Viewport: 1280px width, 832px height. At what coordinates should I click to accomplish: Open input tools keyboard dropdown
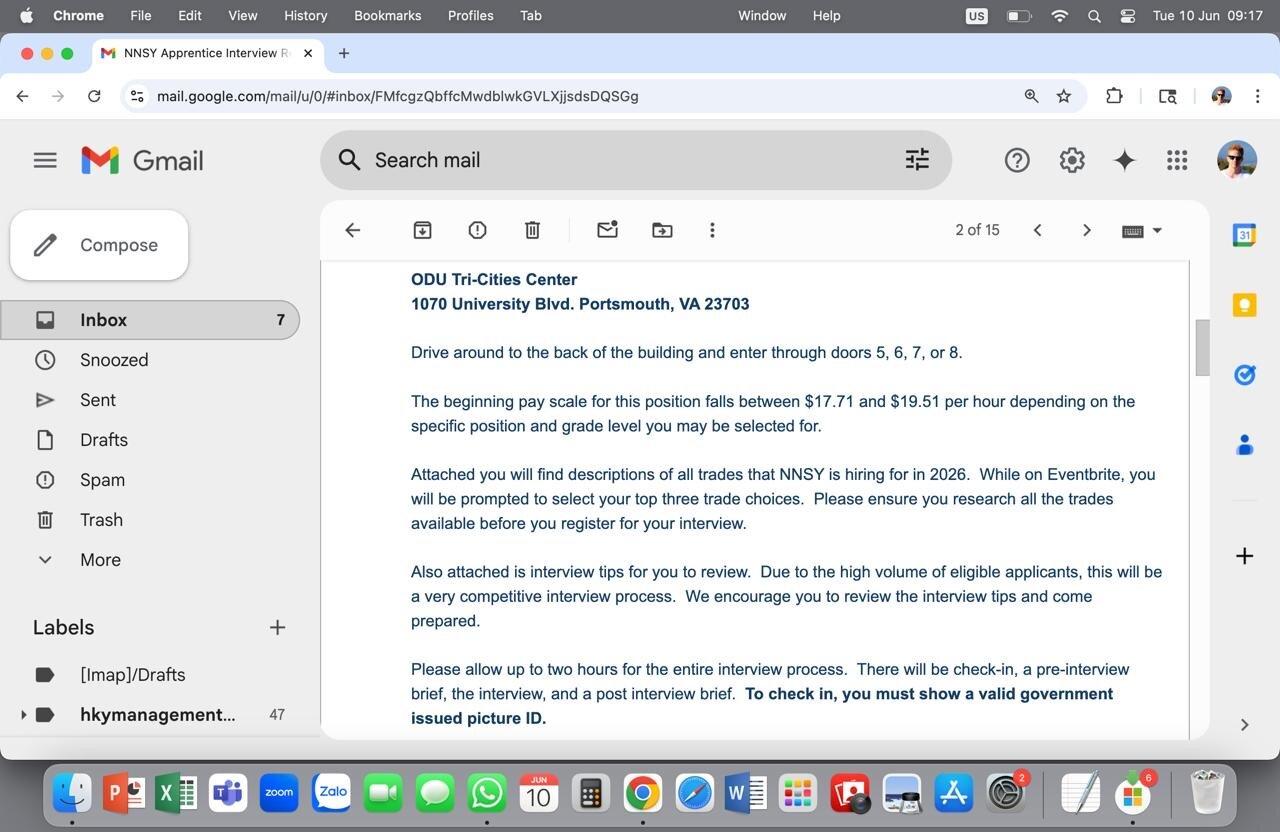pyautogui.click(x=1142, y=230)
